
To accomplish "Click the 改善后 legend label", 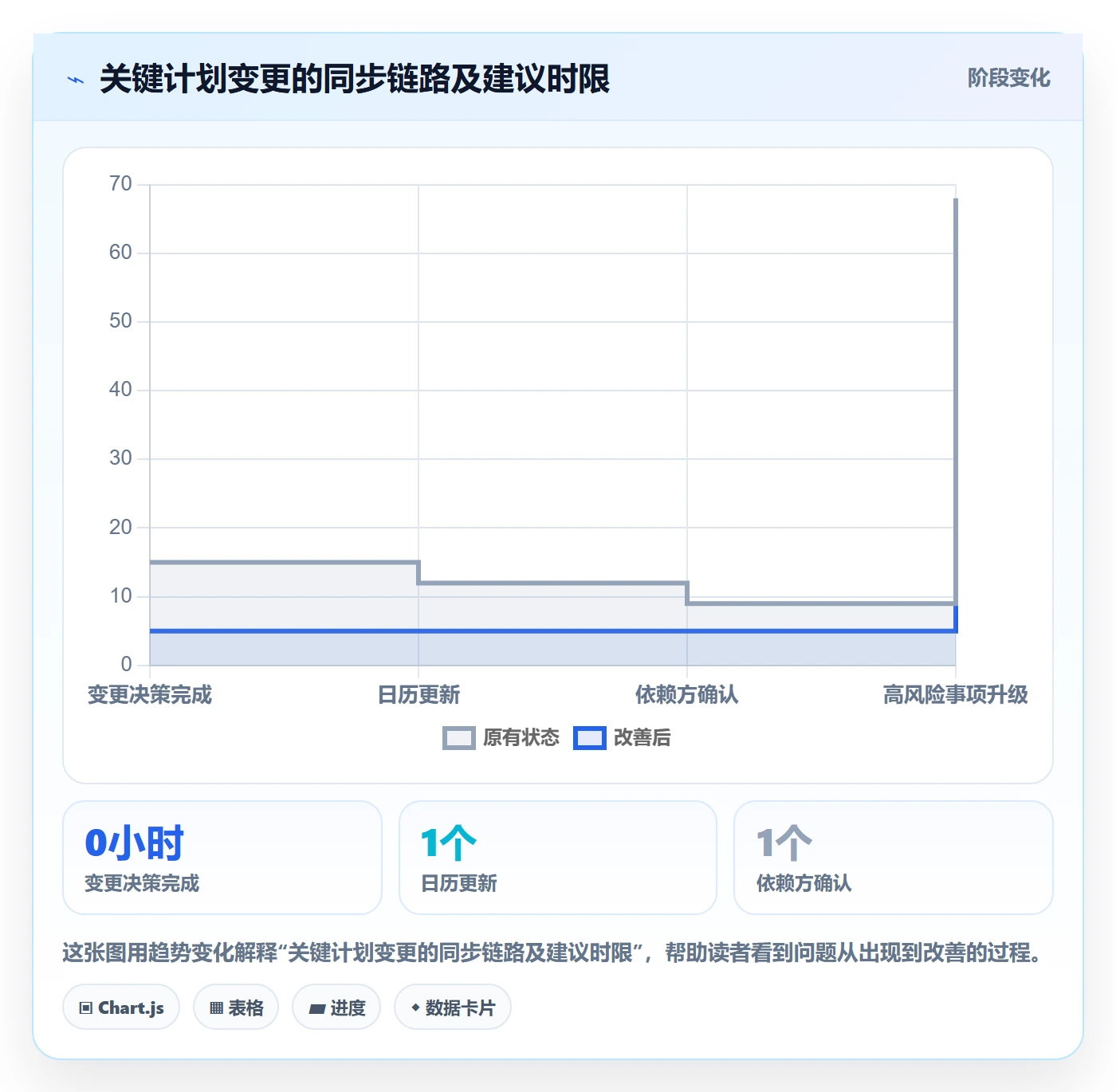I will [x=642, y=738].
